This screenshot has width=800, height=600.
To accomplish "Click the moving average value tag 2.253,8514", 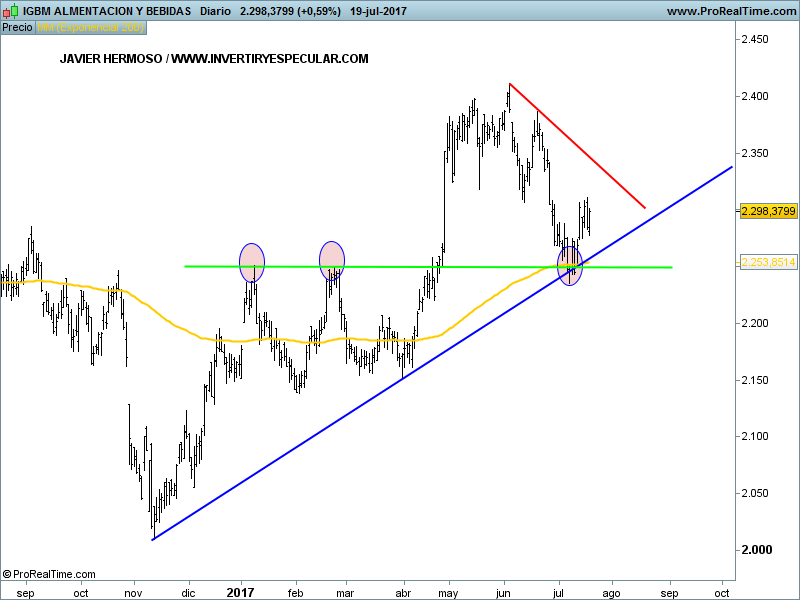I will click(768, 262).
